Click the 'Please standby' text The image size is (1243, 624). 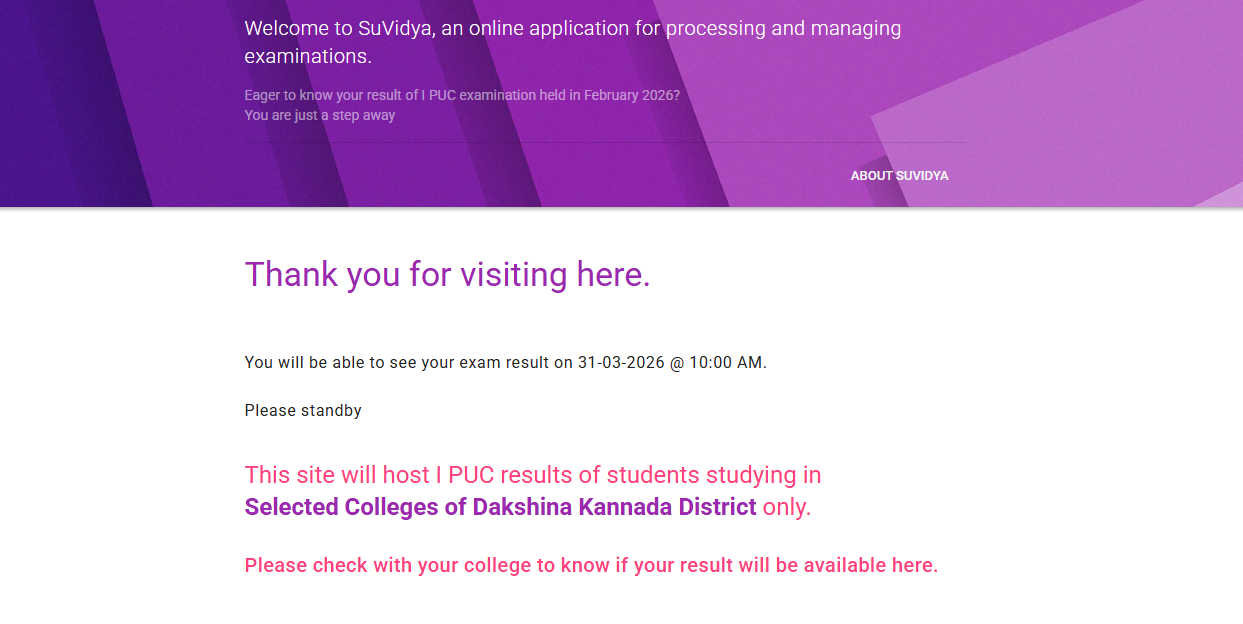click(302, 410)
